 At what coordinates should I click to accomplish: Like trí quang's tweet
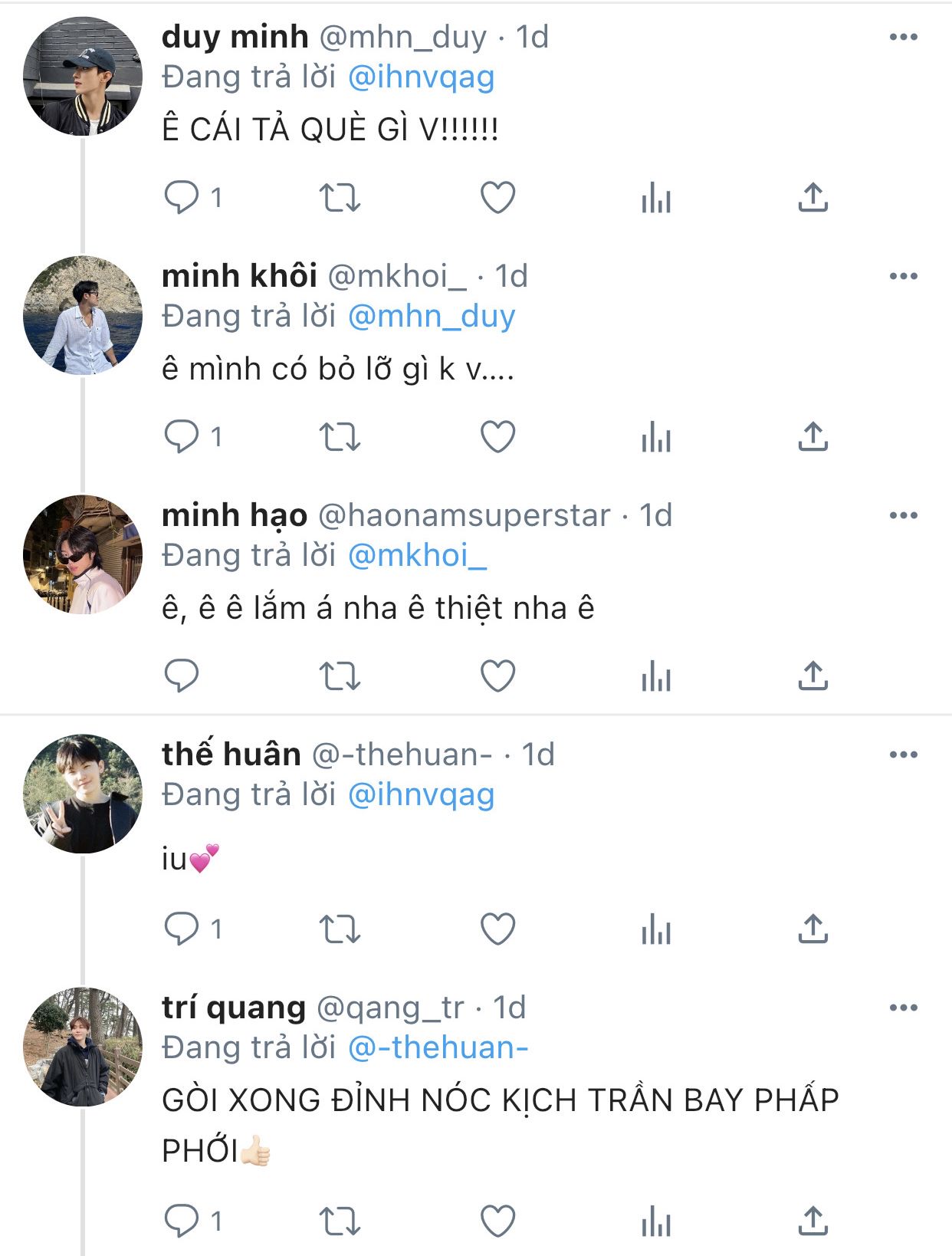[497, 1221]
